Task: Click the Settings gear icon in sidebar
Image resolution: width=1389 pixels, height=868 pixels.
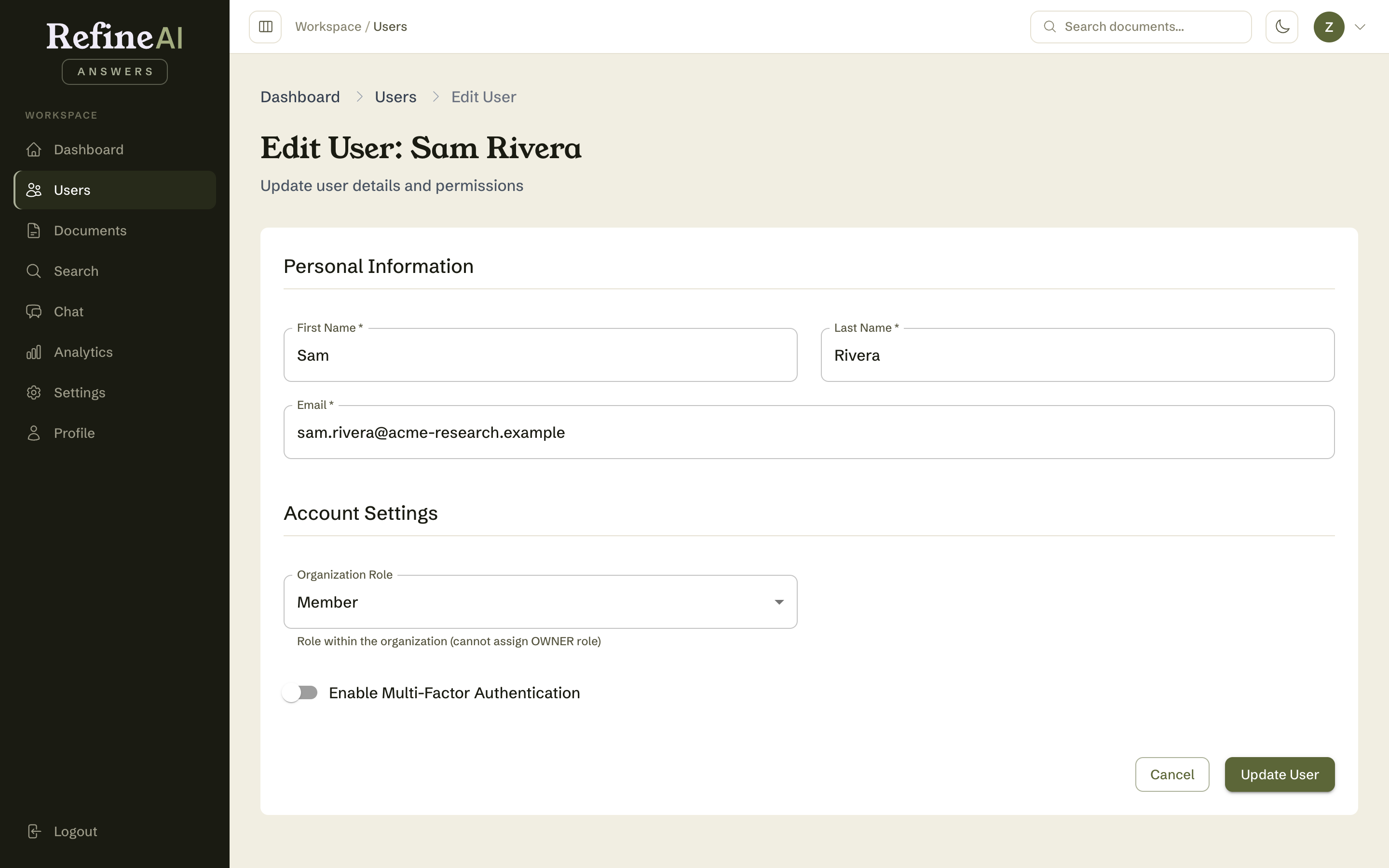Action: tap(34, 392)
